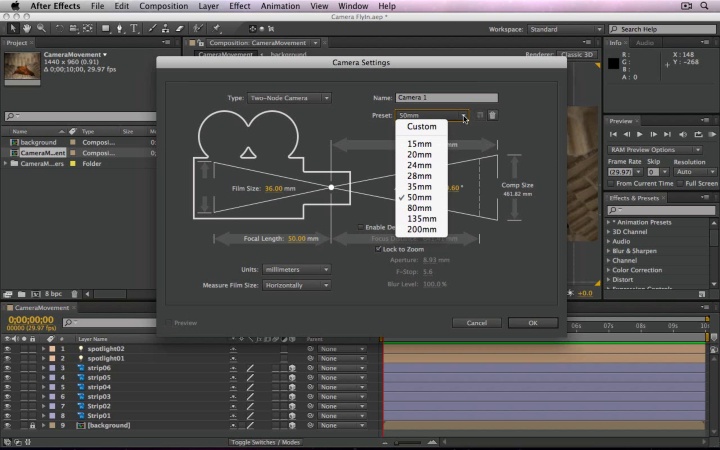Image resolution: width=720 pixels, height=450 pixels.
Task: Select the Hand tool
Action: (27, 28)
